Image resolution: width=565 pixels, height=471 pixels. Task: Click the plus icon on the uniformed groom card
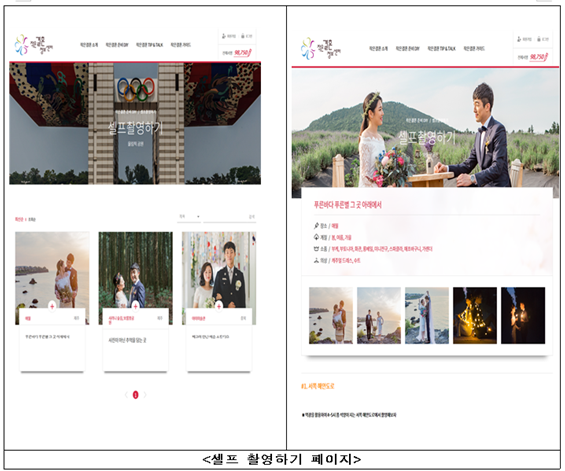point(219,306)
